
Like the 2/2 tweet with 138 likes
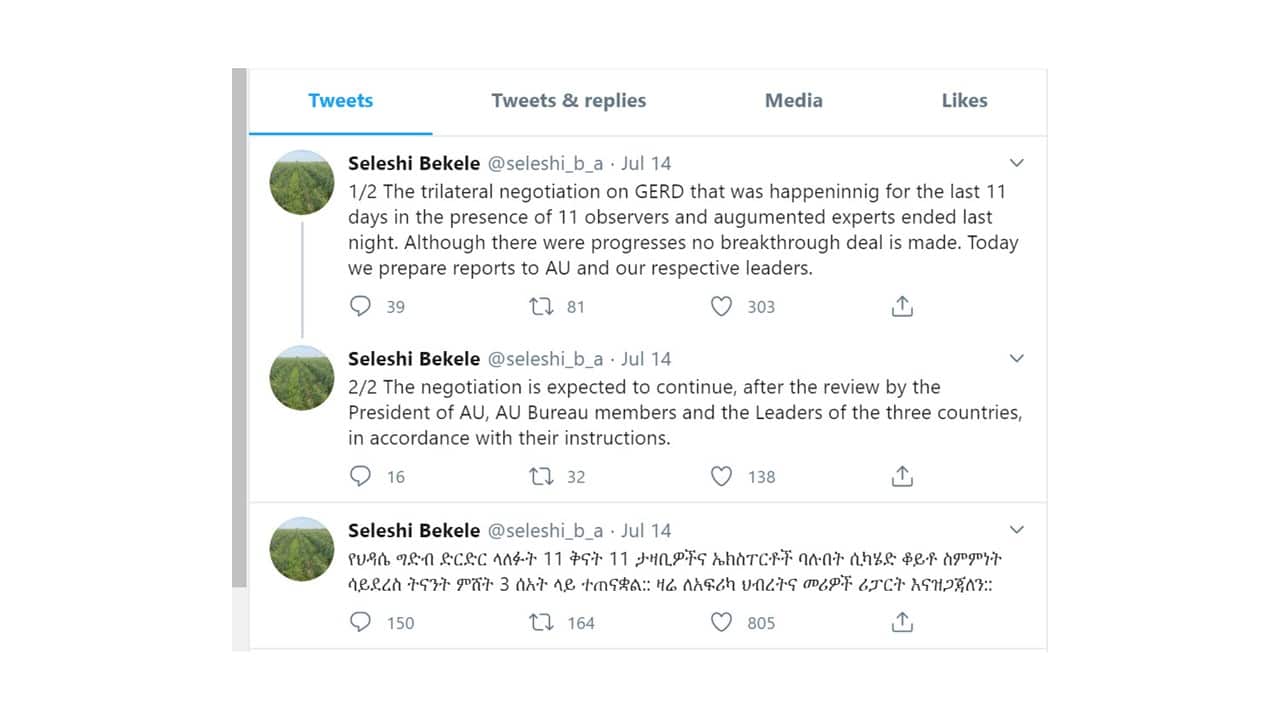pyautogui.click(x=721, y=476)
